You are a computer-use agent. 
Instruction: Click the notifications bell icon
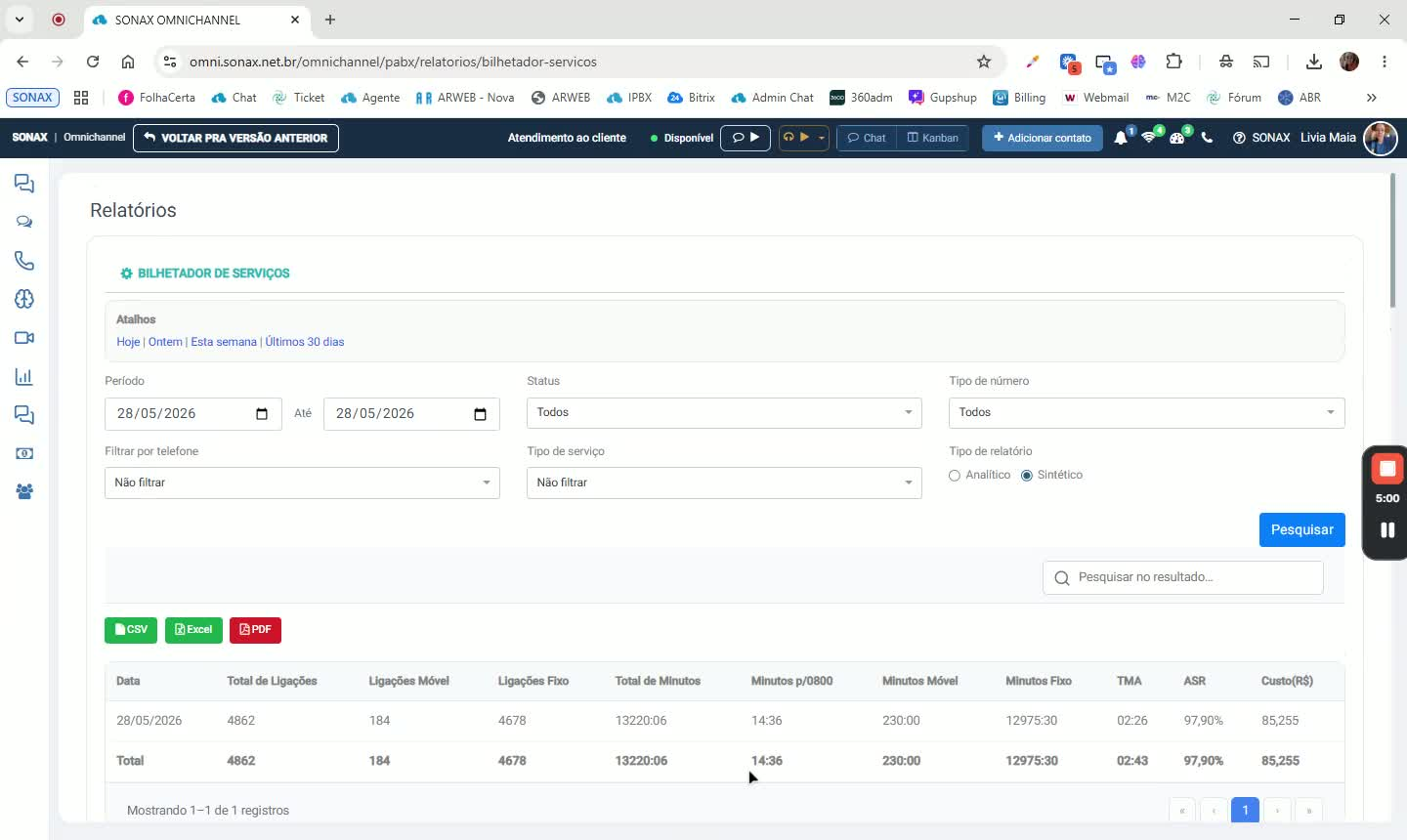[1121, 138]
